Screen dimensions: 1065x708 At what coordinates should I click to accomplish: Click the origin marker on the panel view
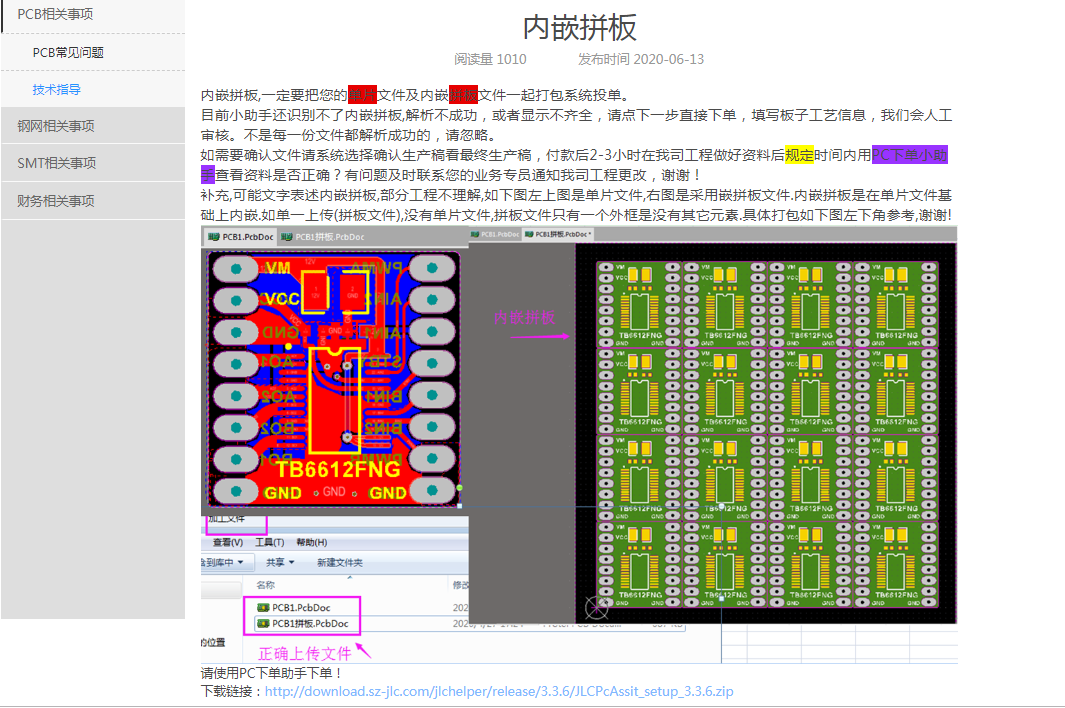596,607
